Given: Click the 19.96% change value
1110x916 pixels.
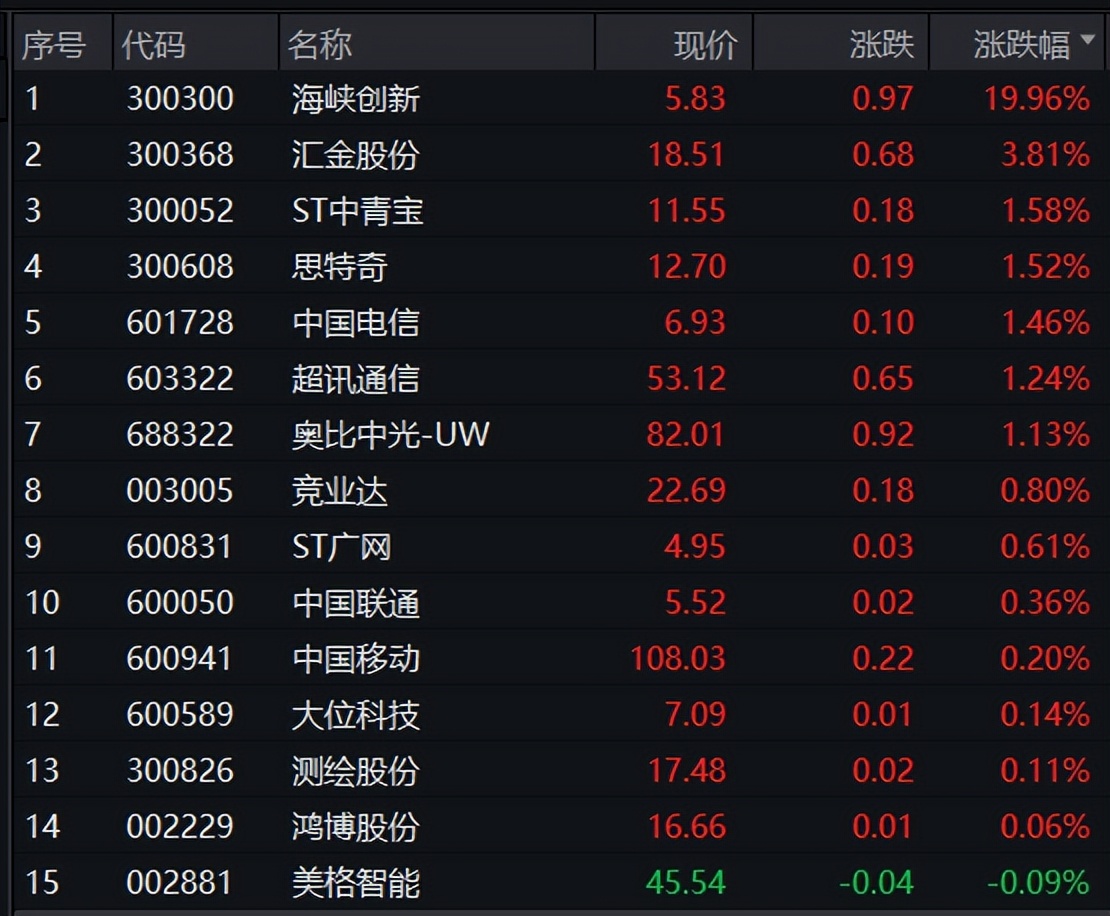Looking at the screenshot, I should click(x=1036, y=98).
